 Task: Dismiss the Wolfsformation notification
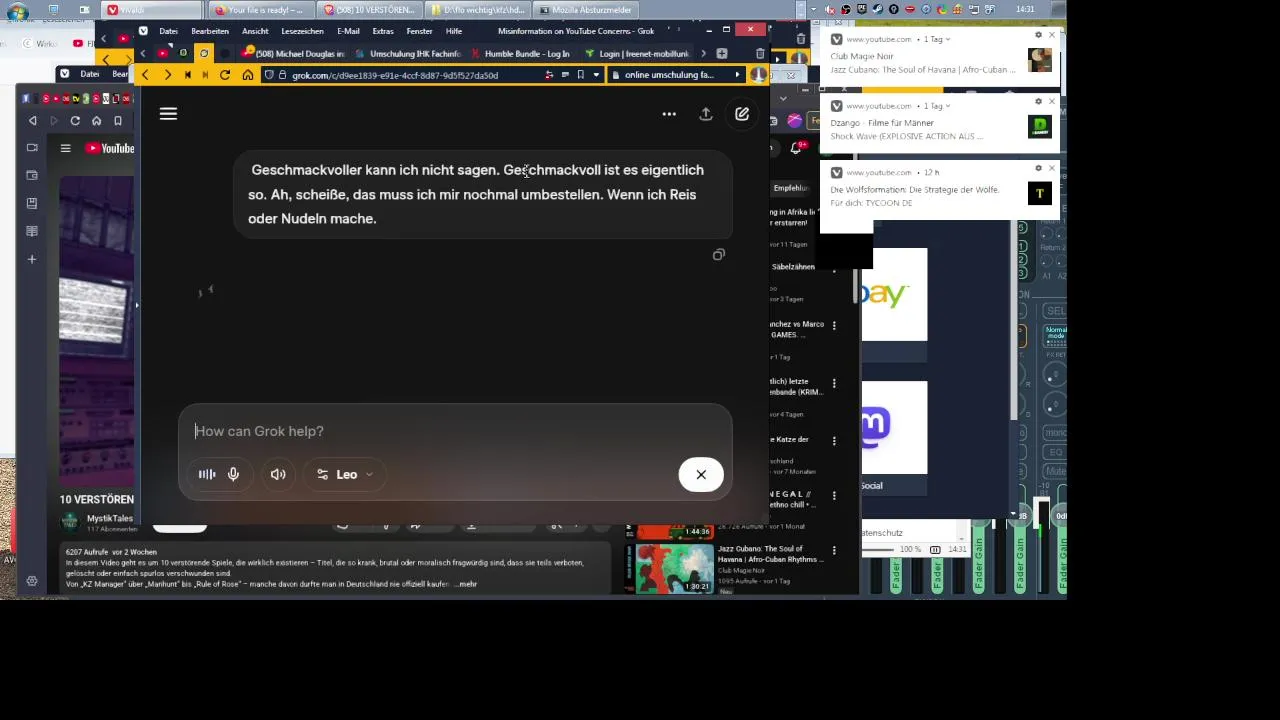point(1051,168)
